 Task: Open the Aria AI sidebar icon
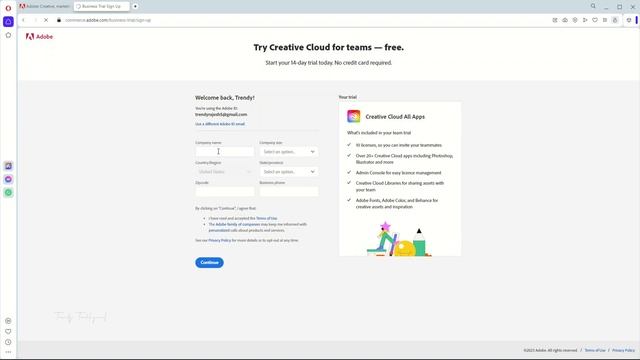tap(8, 22)
